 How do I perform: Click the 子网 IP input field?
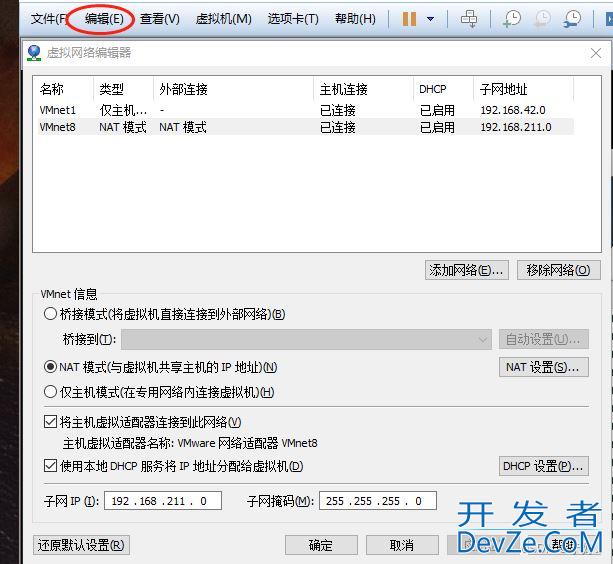point(163,501)
